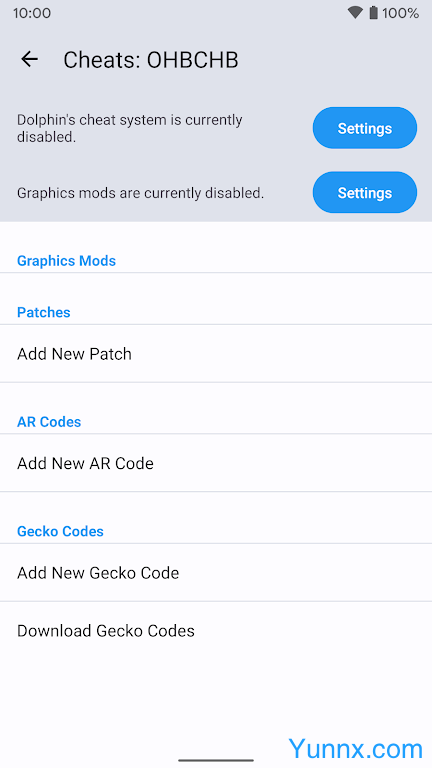The height and width of the screenshot is (768, 432).
Task: Go back using the arrow icon
Action: pos(29,59)
